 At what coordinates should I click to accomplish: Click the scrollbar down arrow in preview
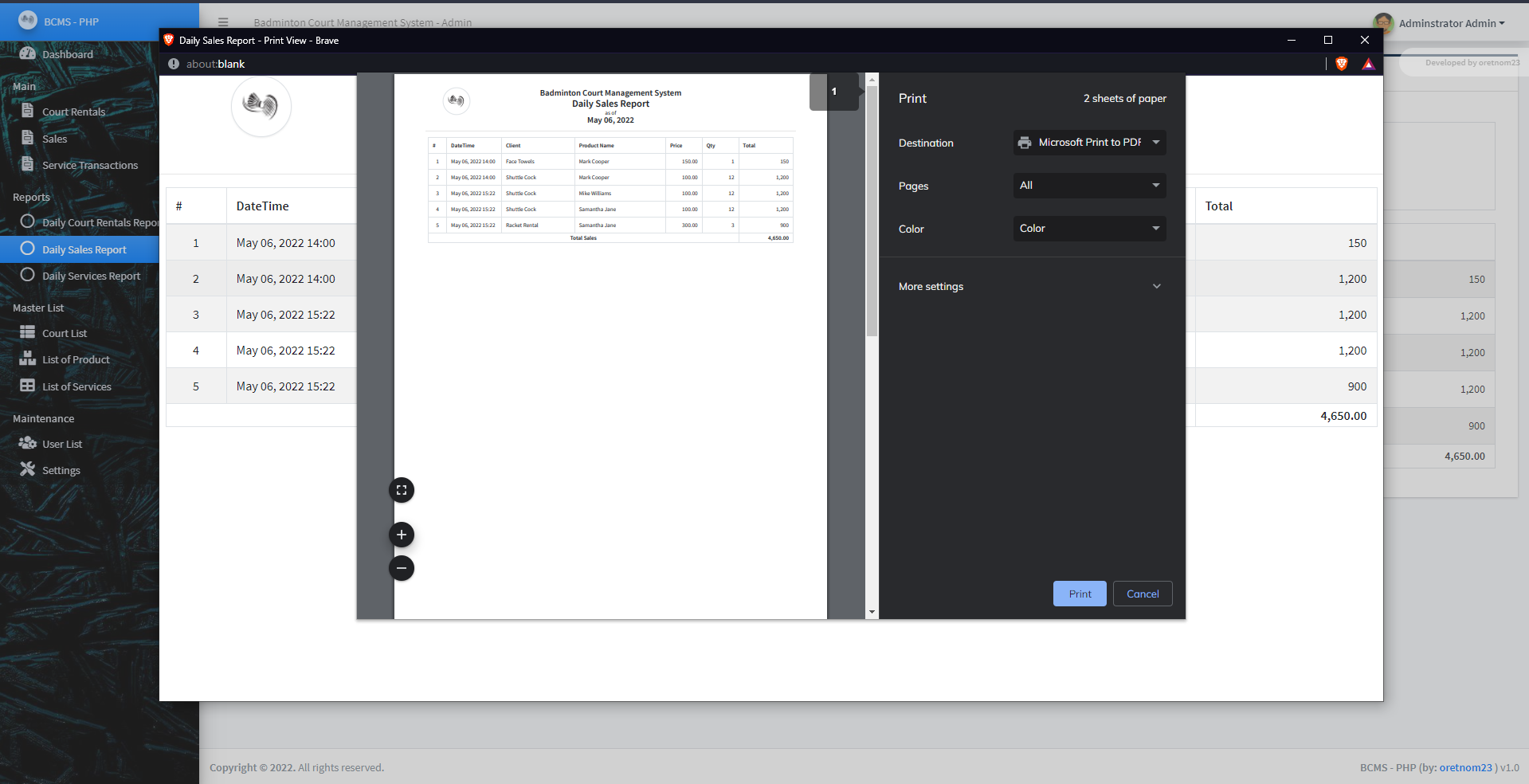(872, 612)
